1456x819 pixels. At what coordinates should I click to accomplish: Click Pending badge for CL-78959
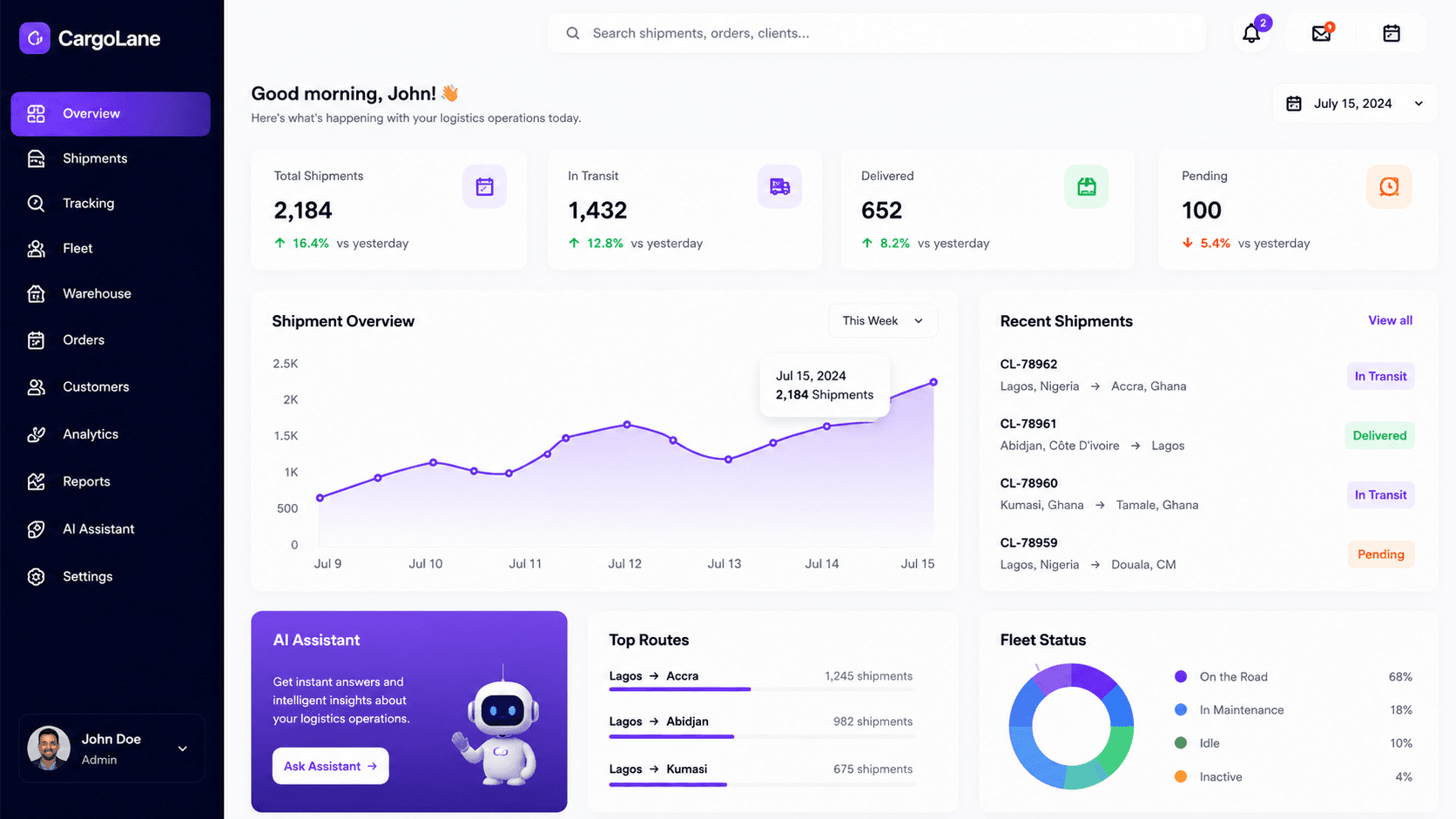1380,554
